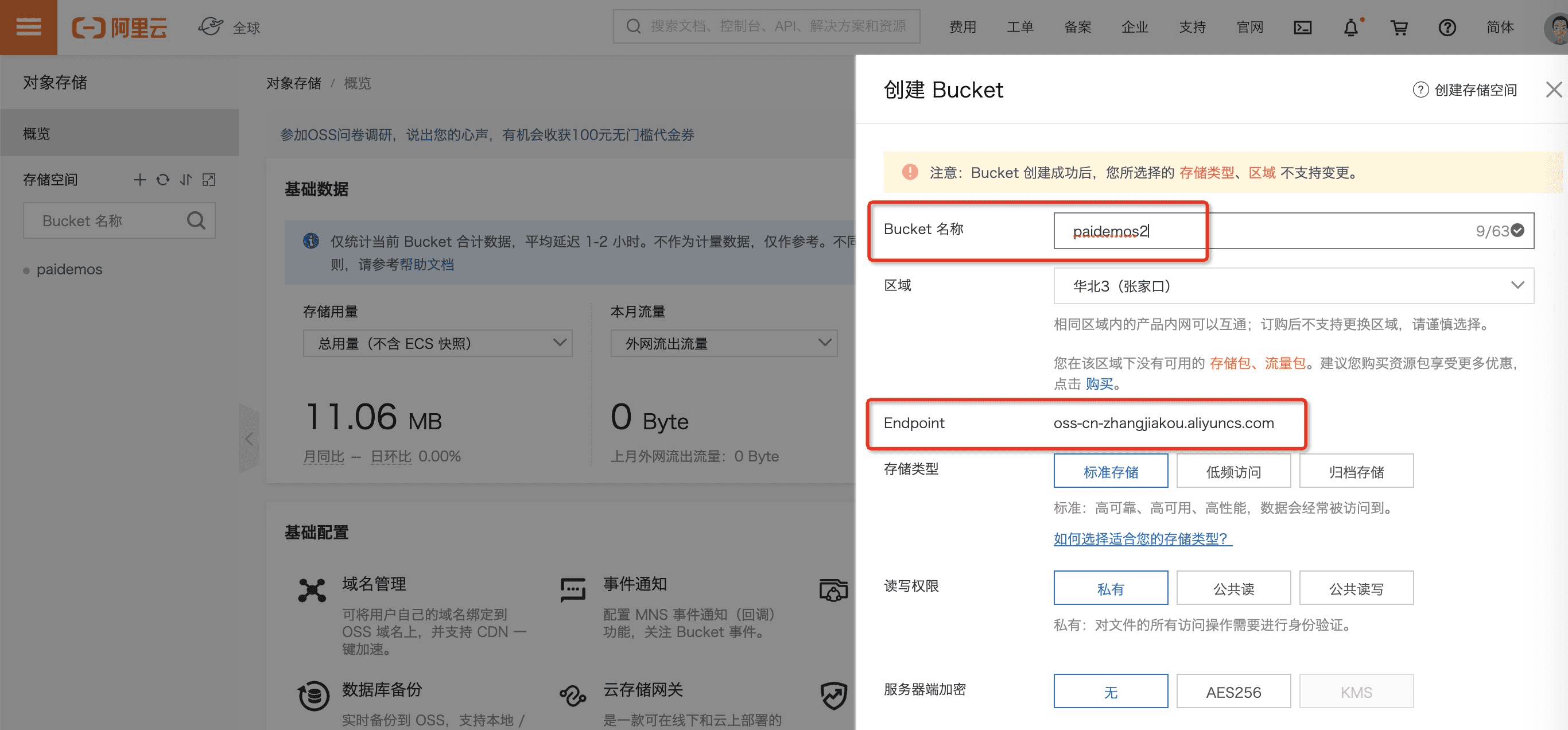Click the bucket name search magnifier
1568x730 pixels.
coord(196,220)
